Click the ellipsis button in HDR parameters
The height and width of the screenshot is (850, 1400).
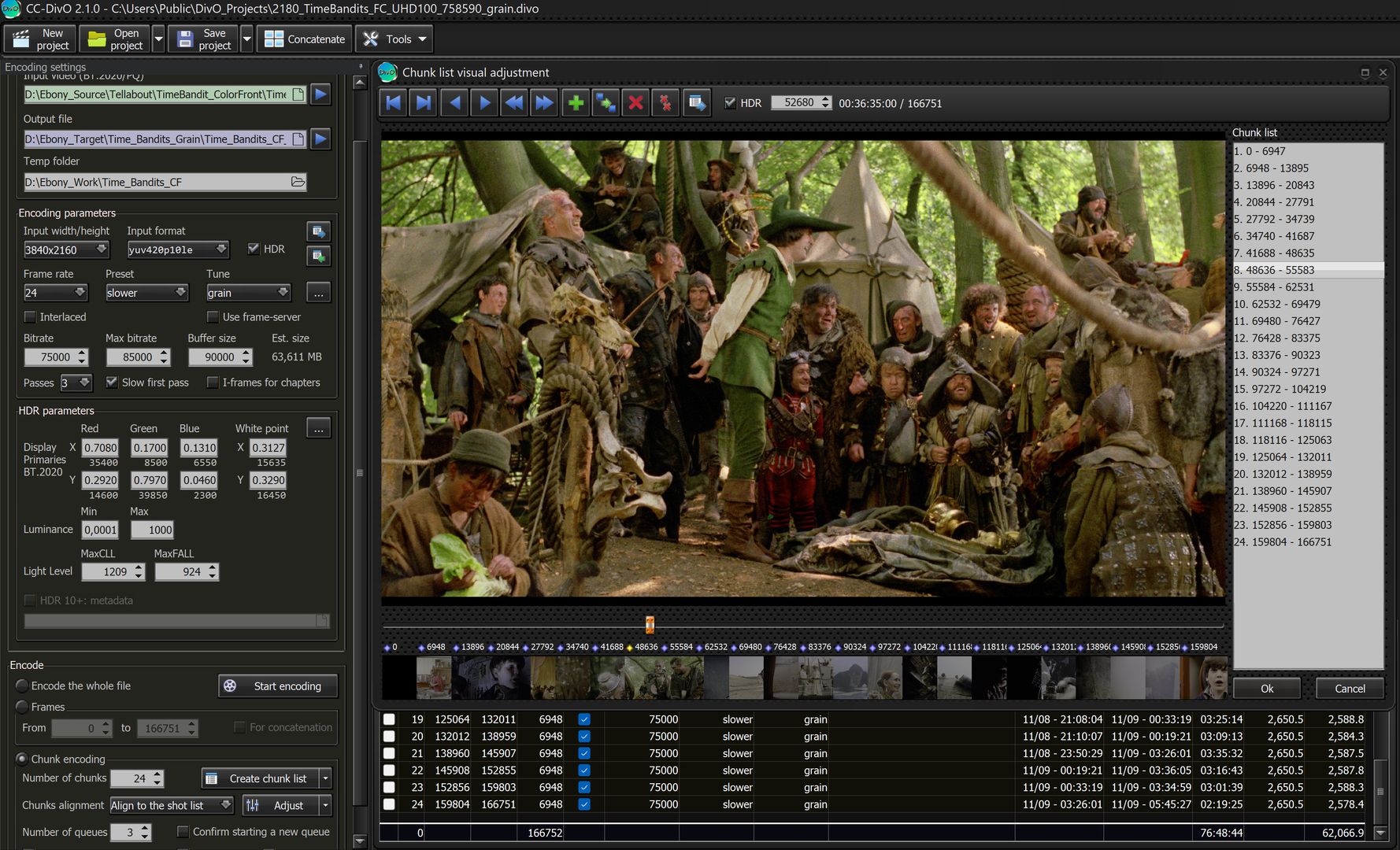click(x=318, y=428)
